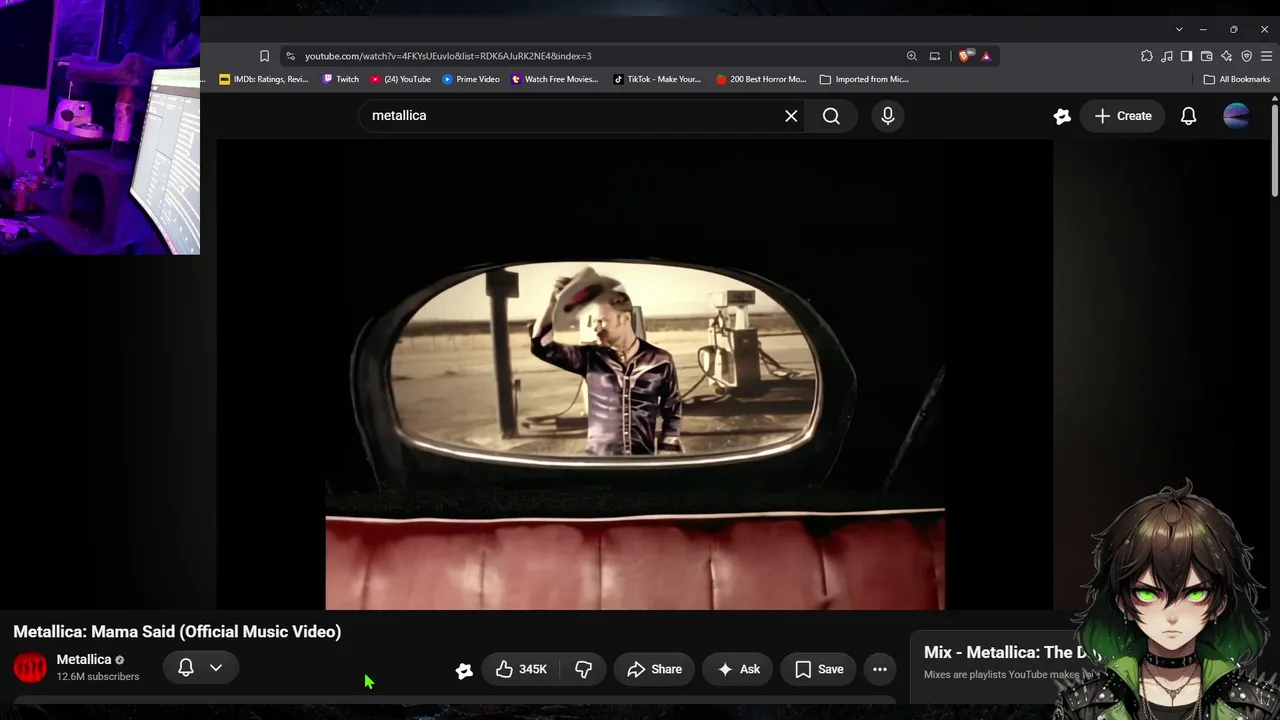The width and height of the screenshot is (1280, 720).
Task: Clear the metallica search query
Action: tap(791, 116)
